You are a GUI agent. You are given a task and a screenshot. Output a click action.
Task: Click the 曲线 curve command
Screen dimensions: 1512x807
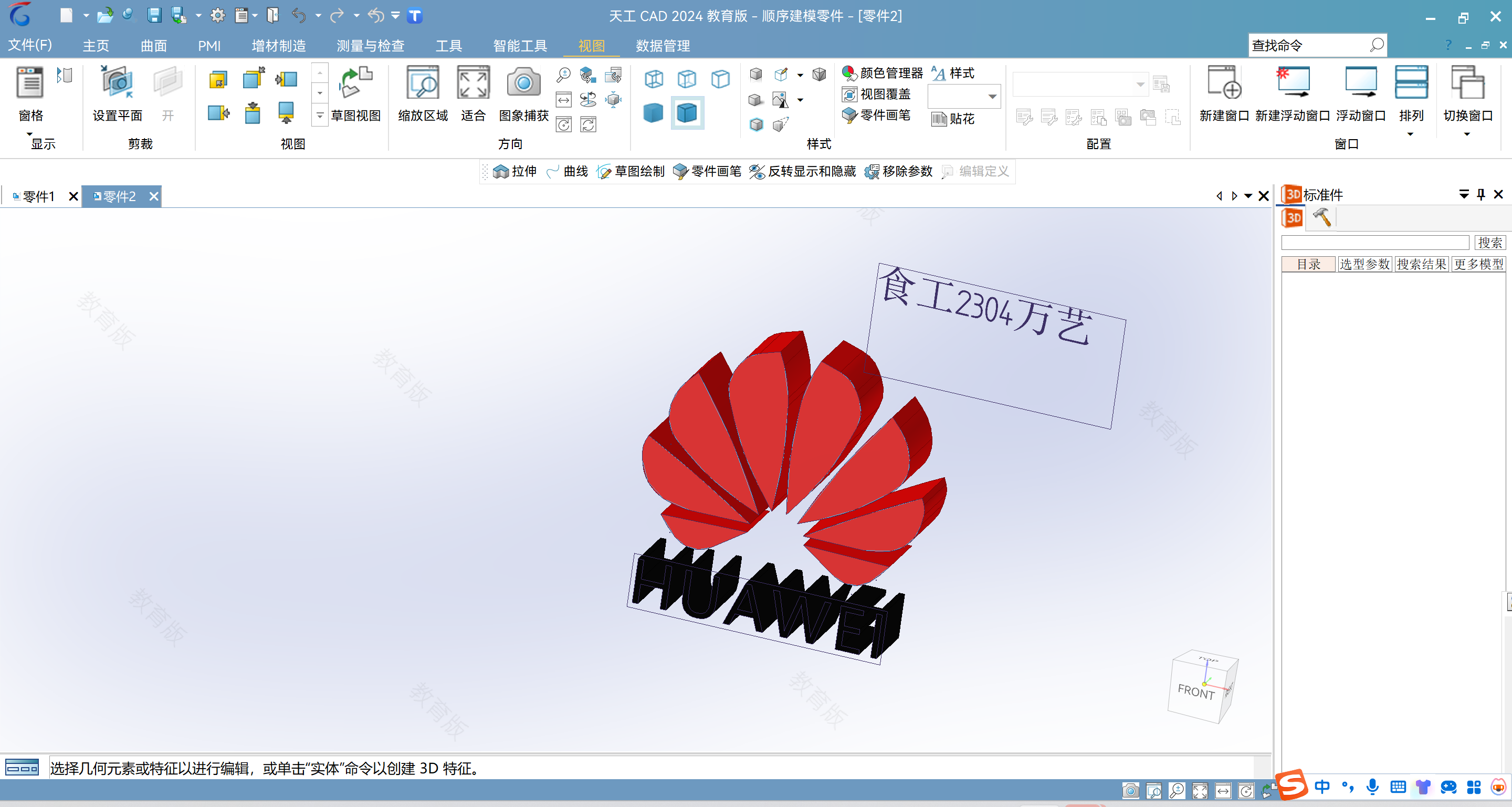point(567,171)
